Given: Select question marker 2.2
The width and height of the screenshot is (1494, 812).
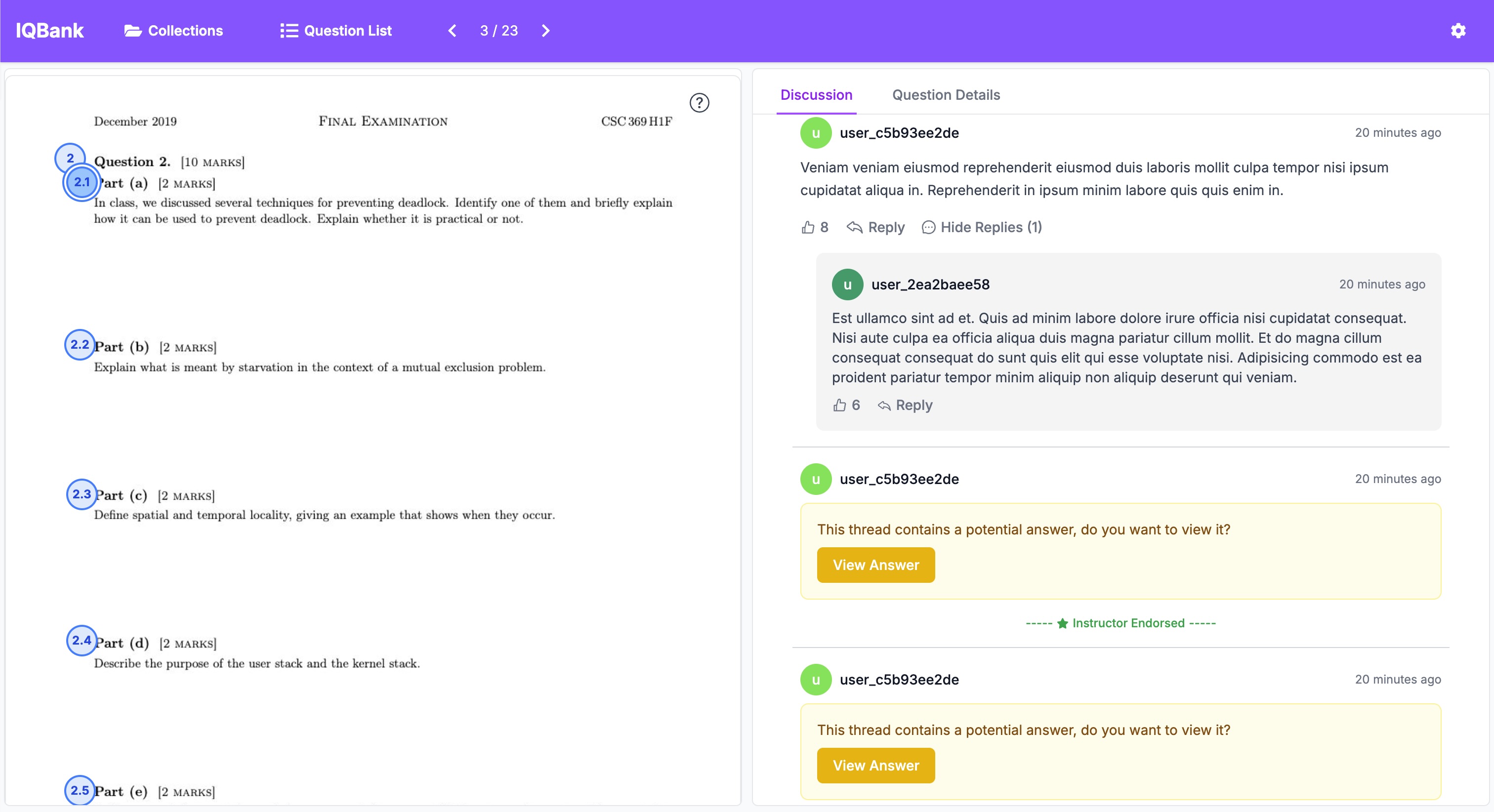Looking at the screenshot, I should pos(80,345).
